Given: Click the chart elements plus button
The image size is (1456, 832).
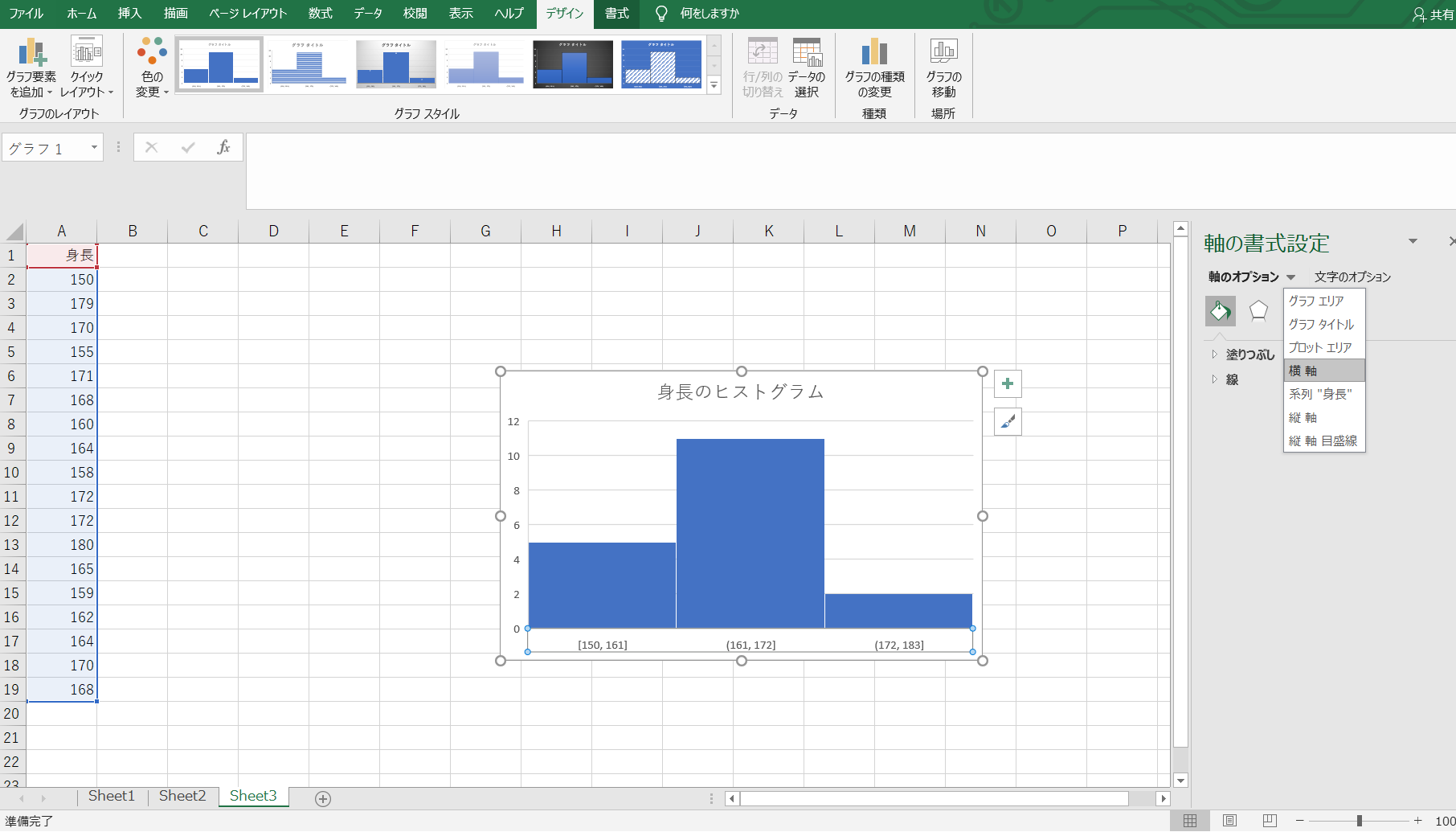Looking at the screenshot, I should 1008,384.
